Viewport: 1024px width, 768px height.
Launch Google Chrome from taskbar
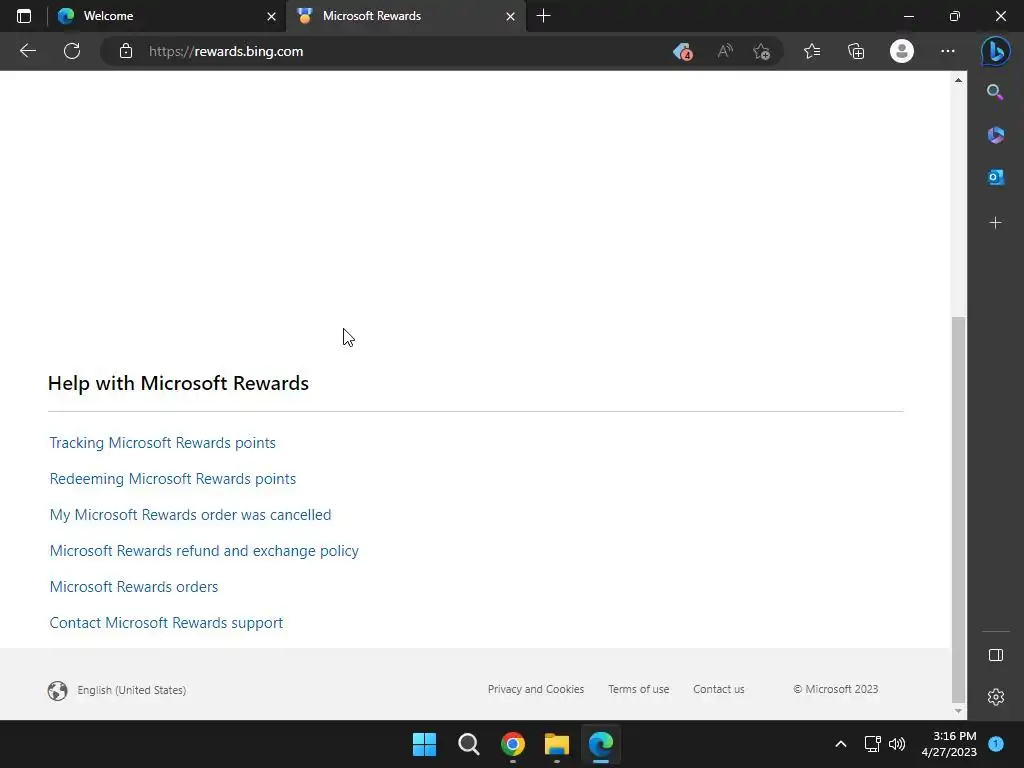[513, 744]
